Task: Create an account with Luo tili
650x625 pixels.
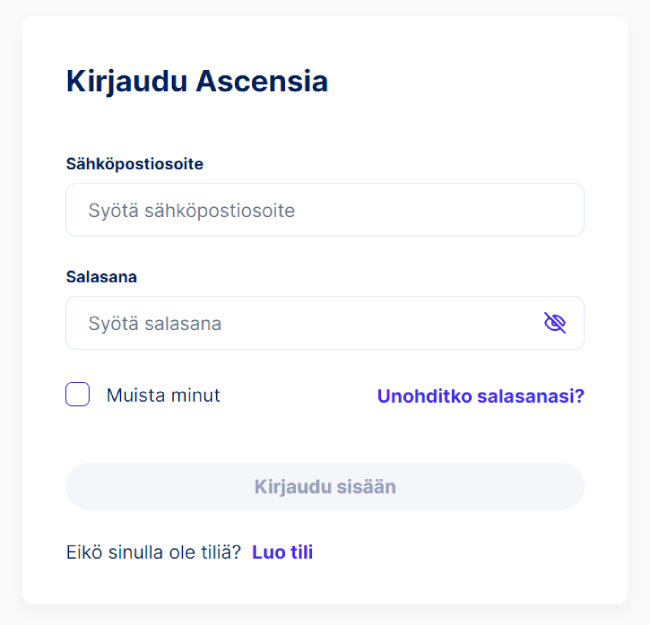Action: [x=282, y=551]
